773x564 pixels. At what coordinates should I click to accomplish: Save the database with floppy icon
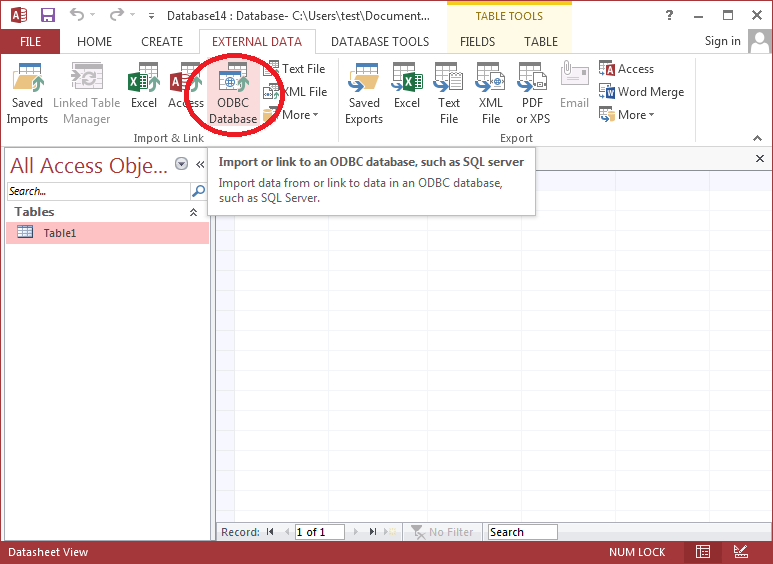tap(48, 15)
